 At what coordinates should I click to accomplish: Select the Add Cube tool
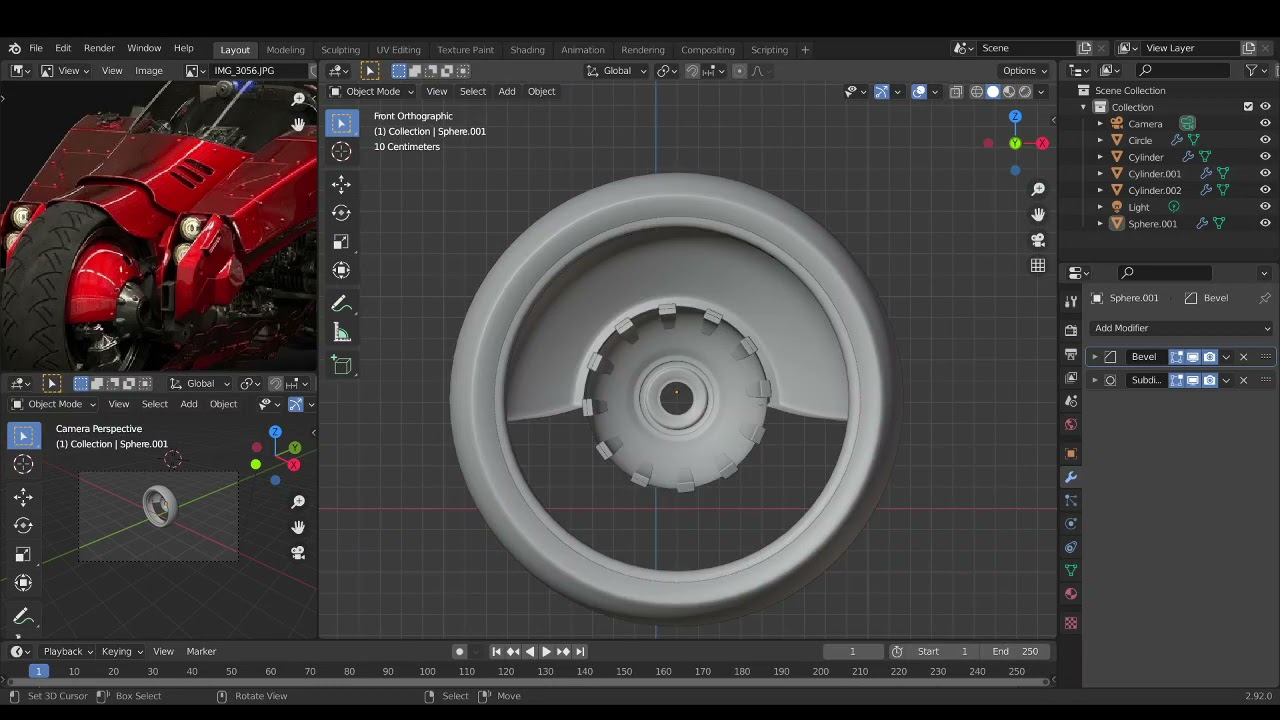pyautogui.click(x=341, y=366)
